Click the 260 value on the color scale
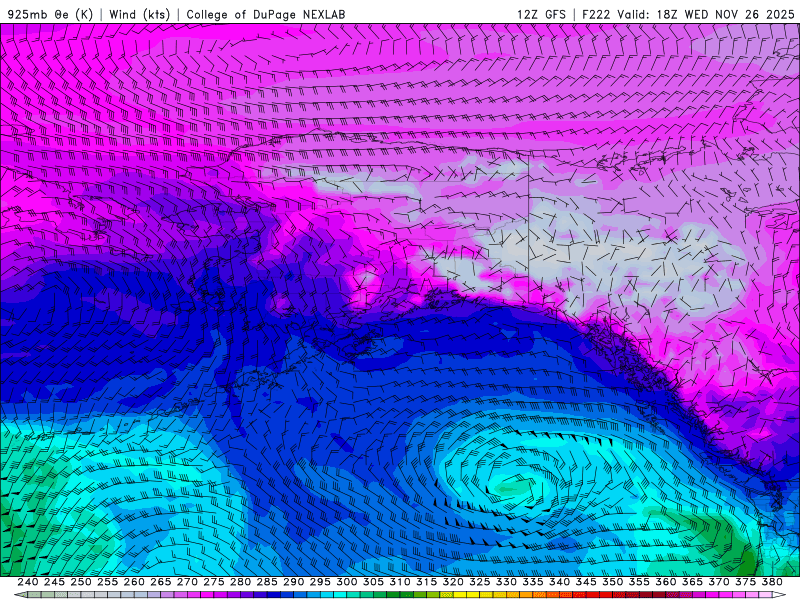The image size is (800, 600). click(x=134, y=582)
